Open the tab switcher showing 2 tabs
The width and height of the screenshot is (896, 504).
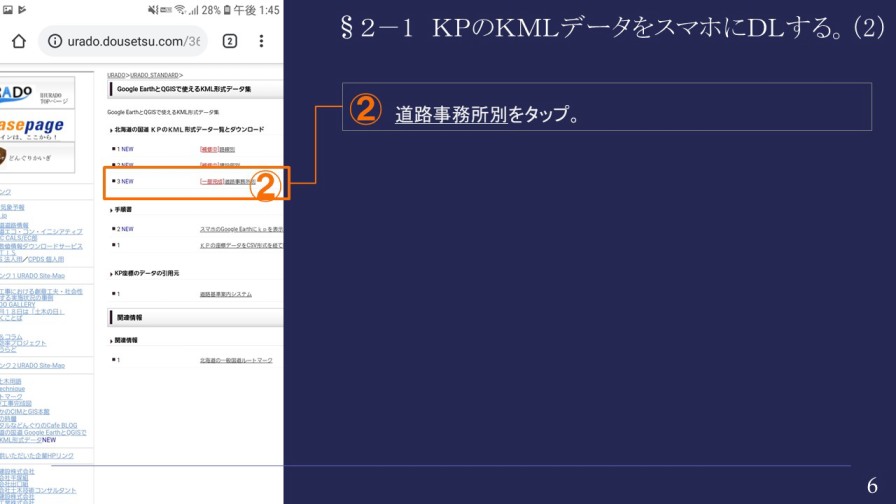229,41
